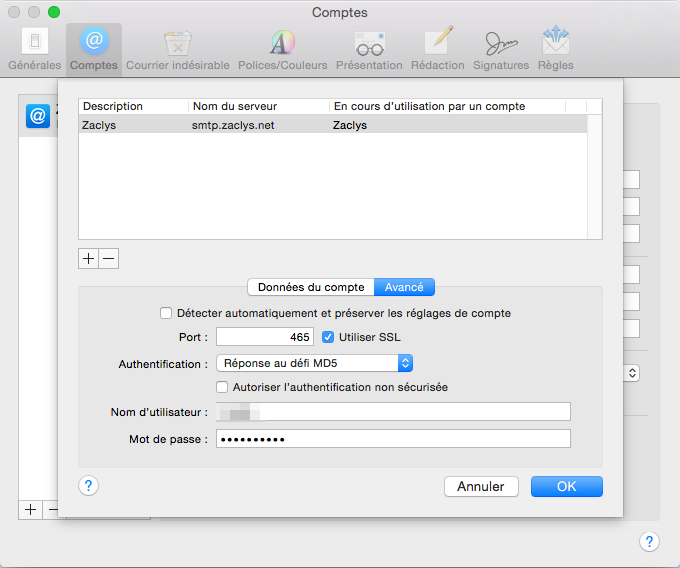Open the Rédaction preferences icon
680x568 pixels.
438,48
